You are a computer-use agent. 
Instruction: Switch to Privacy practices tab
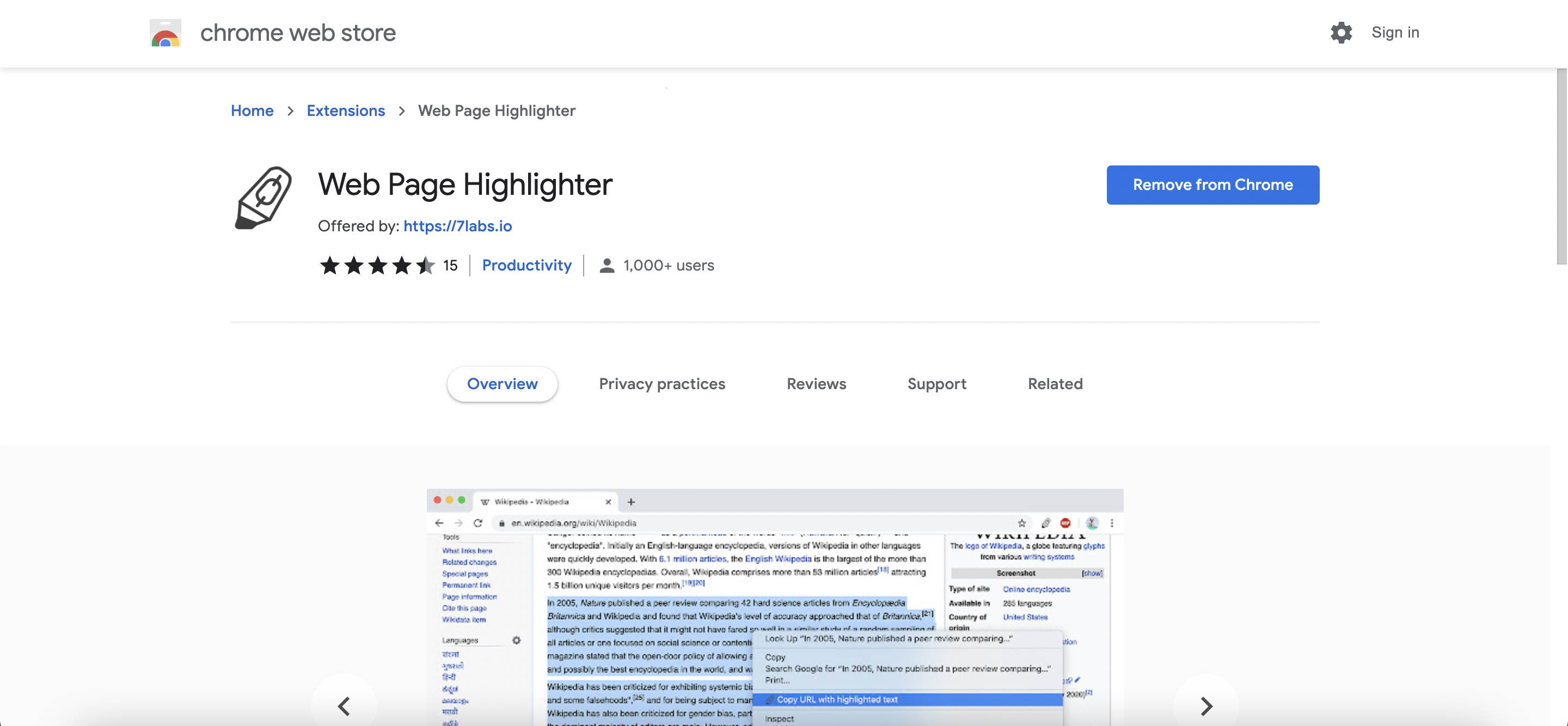661,384
